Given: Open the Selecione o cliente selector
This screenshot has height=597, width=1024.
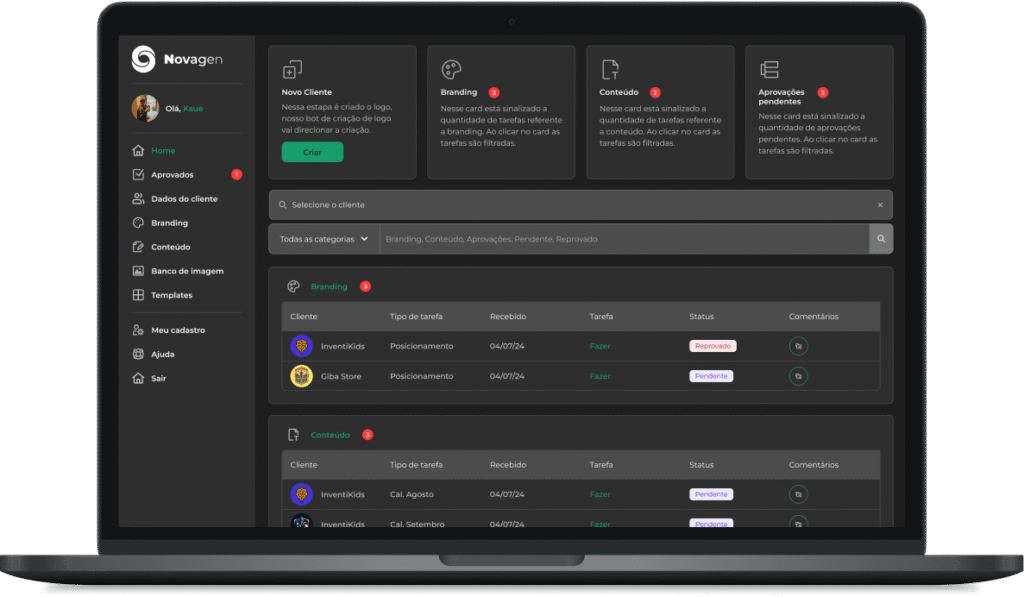Looking at the screenshot, I should pos(570,205).
